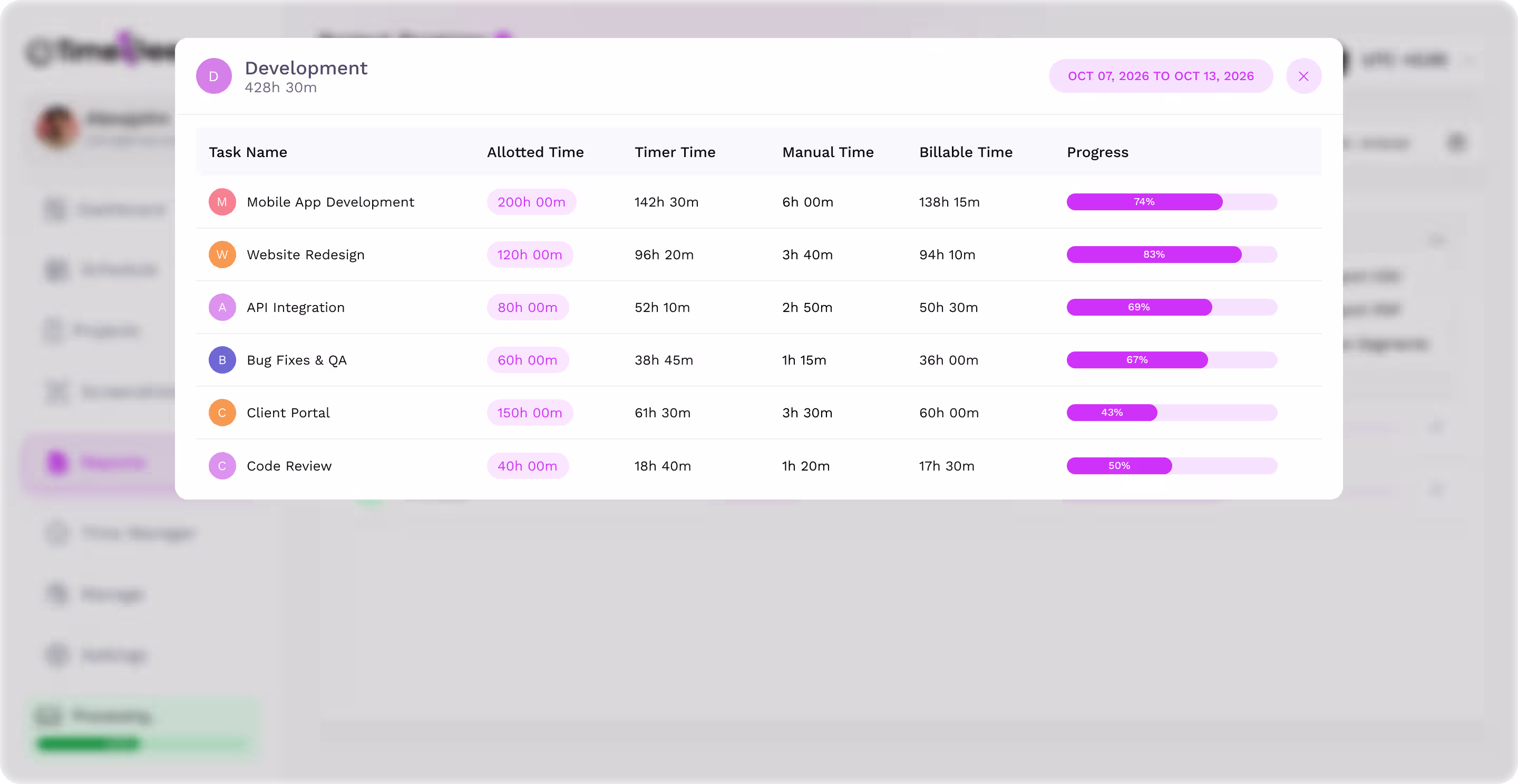Viewport: 1518px width, 784px height.
Task: Click API Integration 69% progress bar
Action: (x=1172, y=308)
